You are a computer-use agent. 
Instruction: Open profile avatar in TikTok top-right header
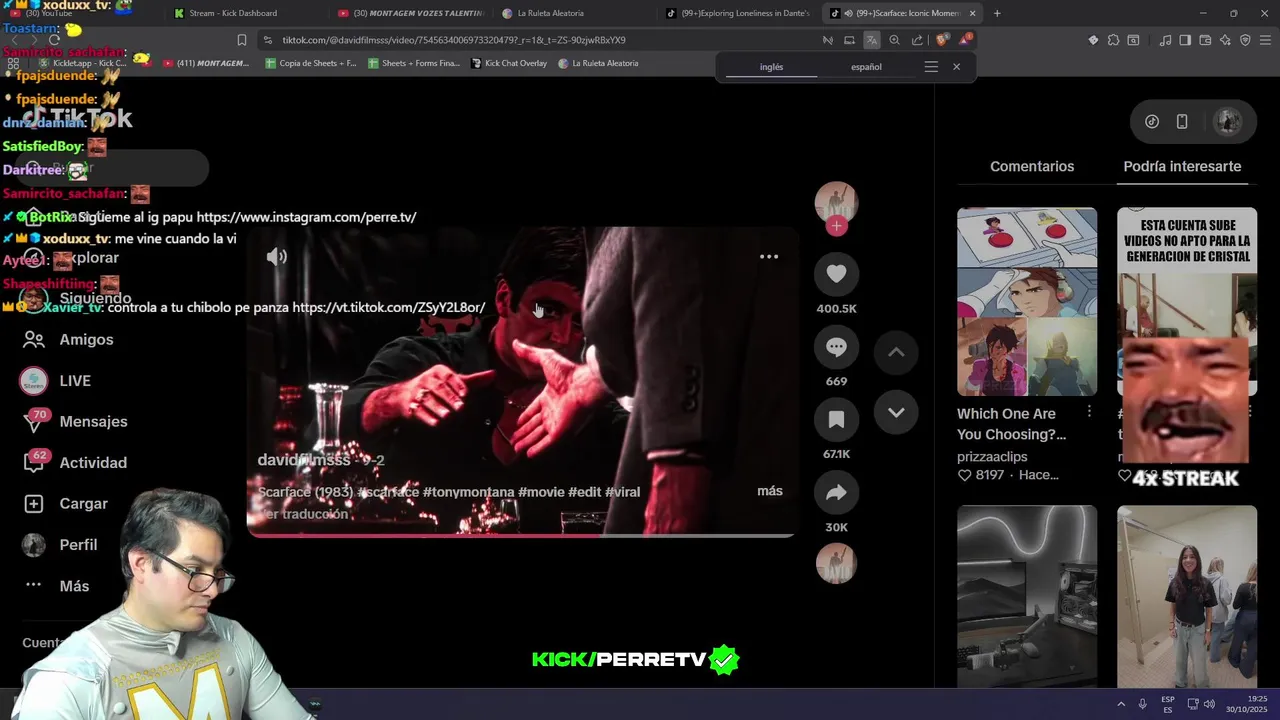pos(1227,122)
